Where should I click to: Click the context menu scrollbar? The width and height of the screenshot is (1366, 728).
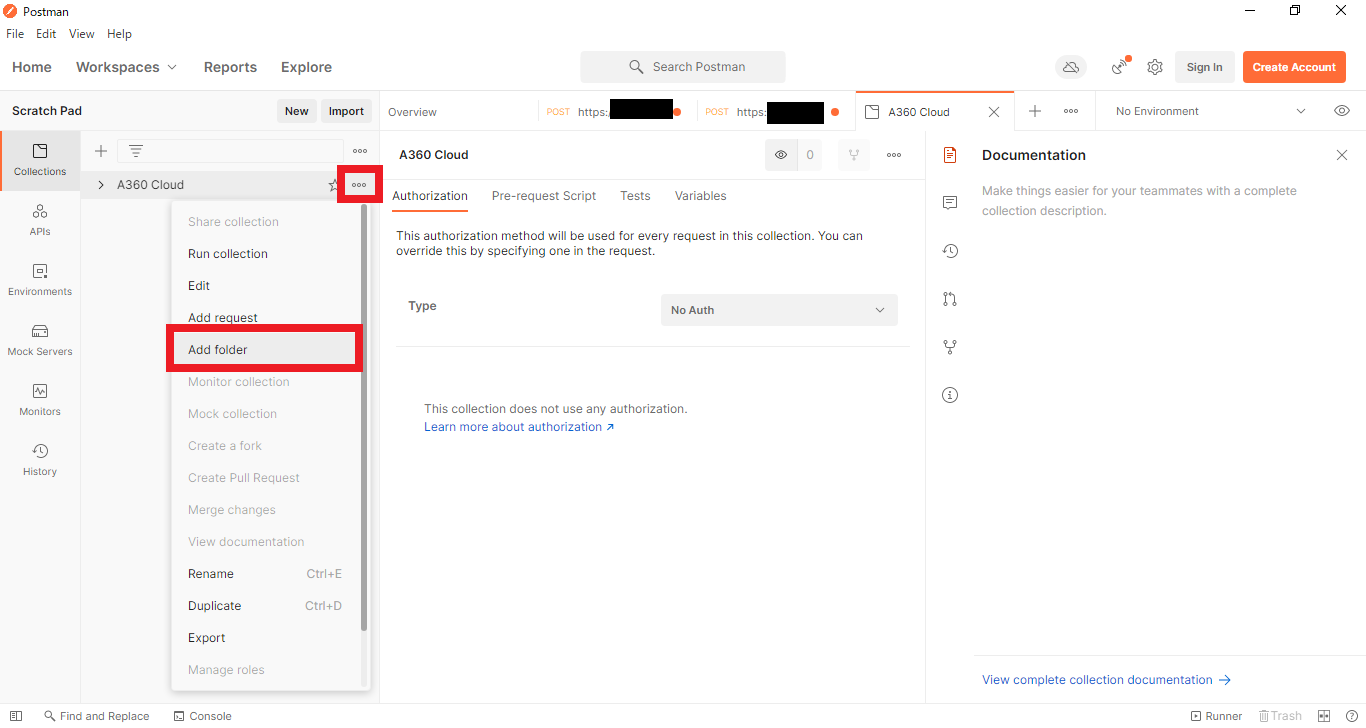364,418
